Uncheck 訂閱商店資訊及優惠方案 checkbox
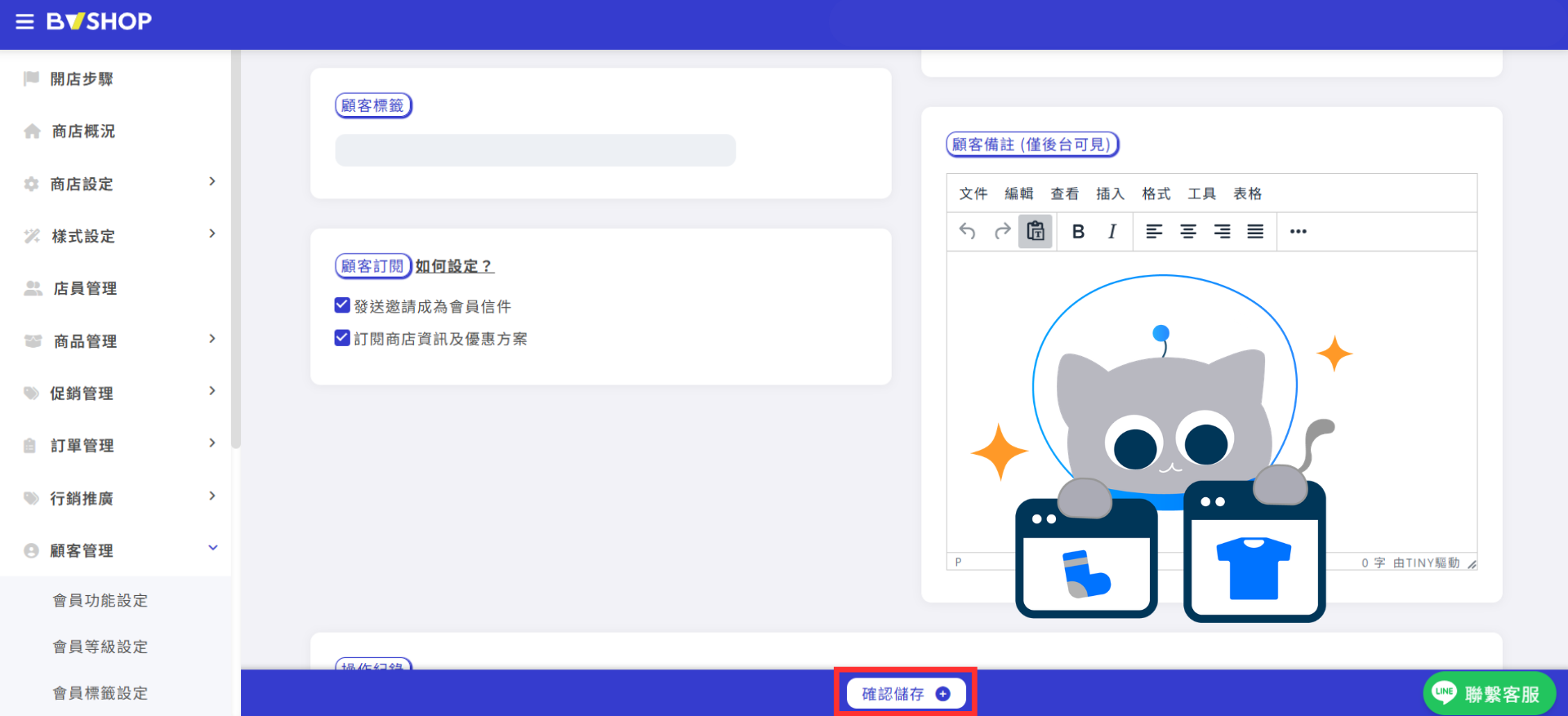This screenshot has height=716, width=1568. [342, 337]
